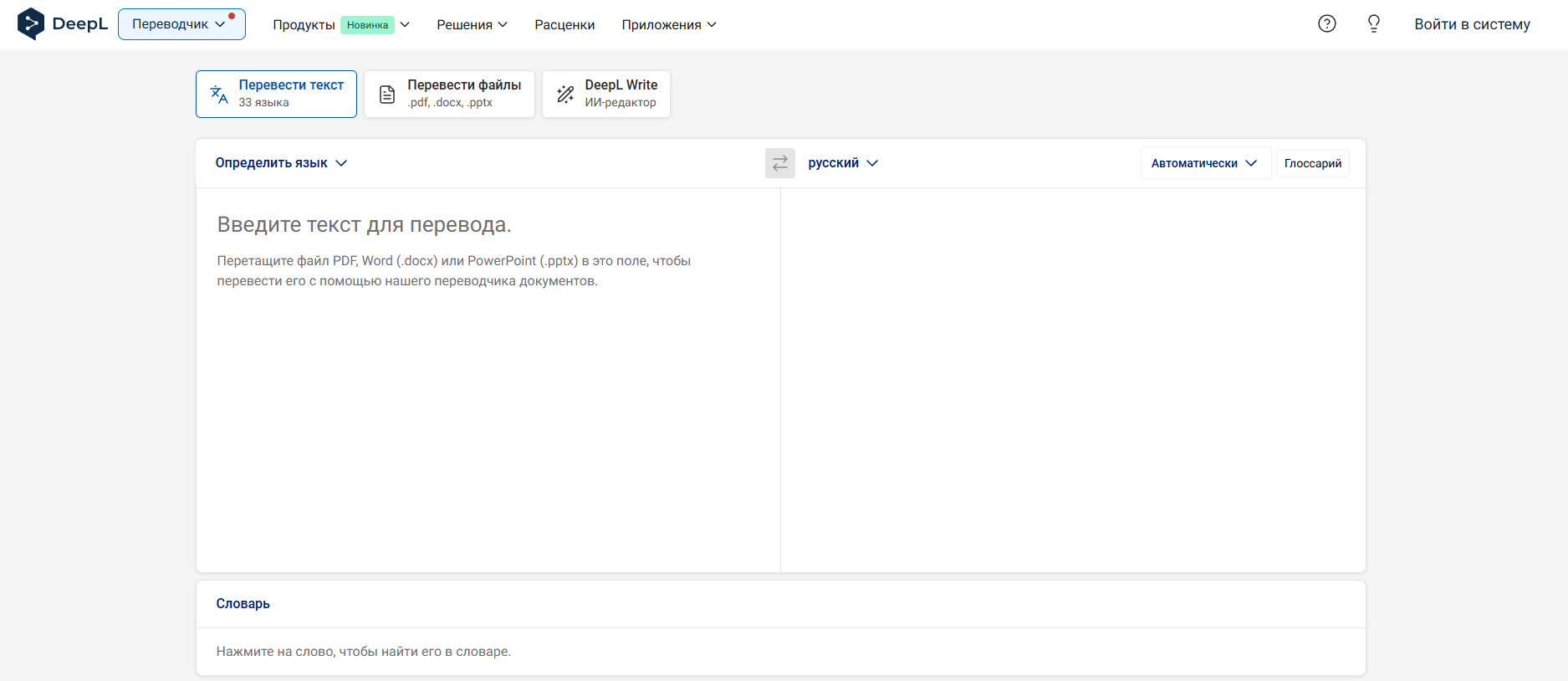Click the Словарь heading

243,604
